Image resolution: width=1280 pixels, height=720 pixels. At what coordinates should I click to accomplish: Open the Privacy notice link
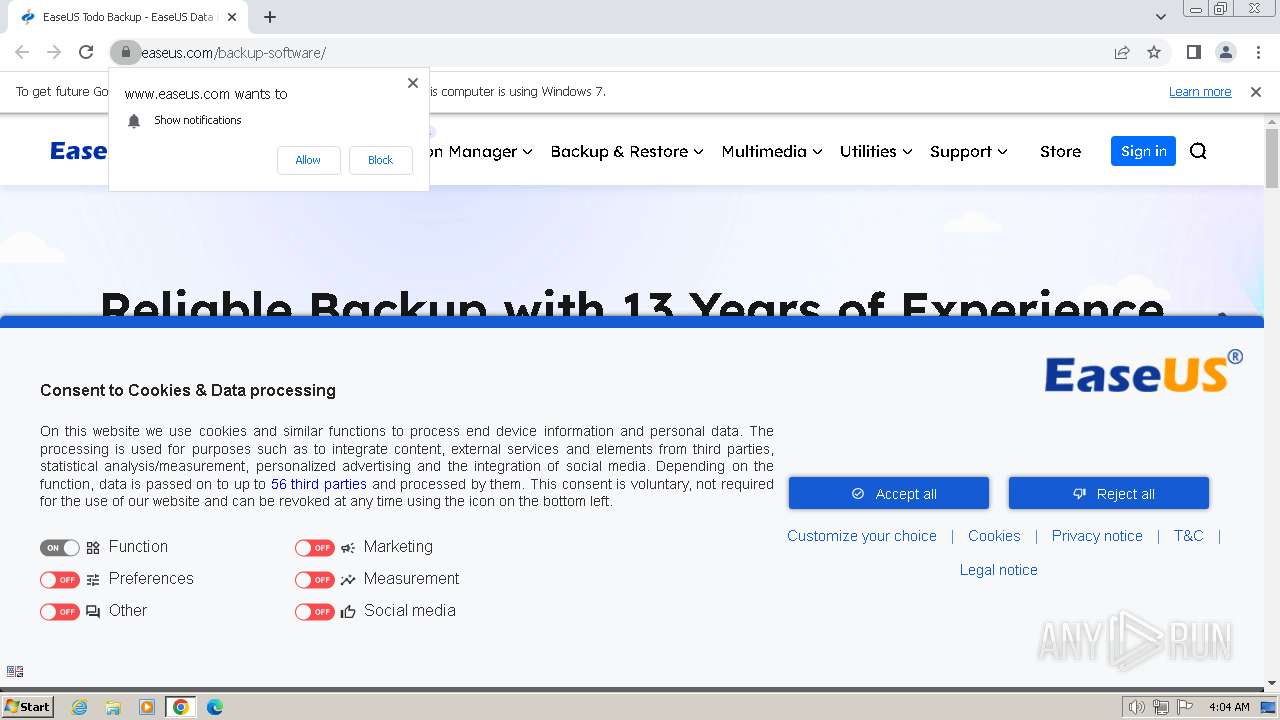[x=1097, y=536]
